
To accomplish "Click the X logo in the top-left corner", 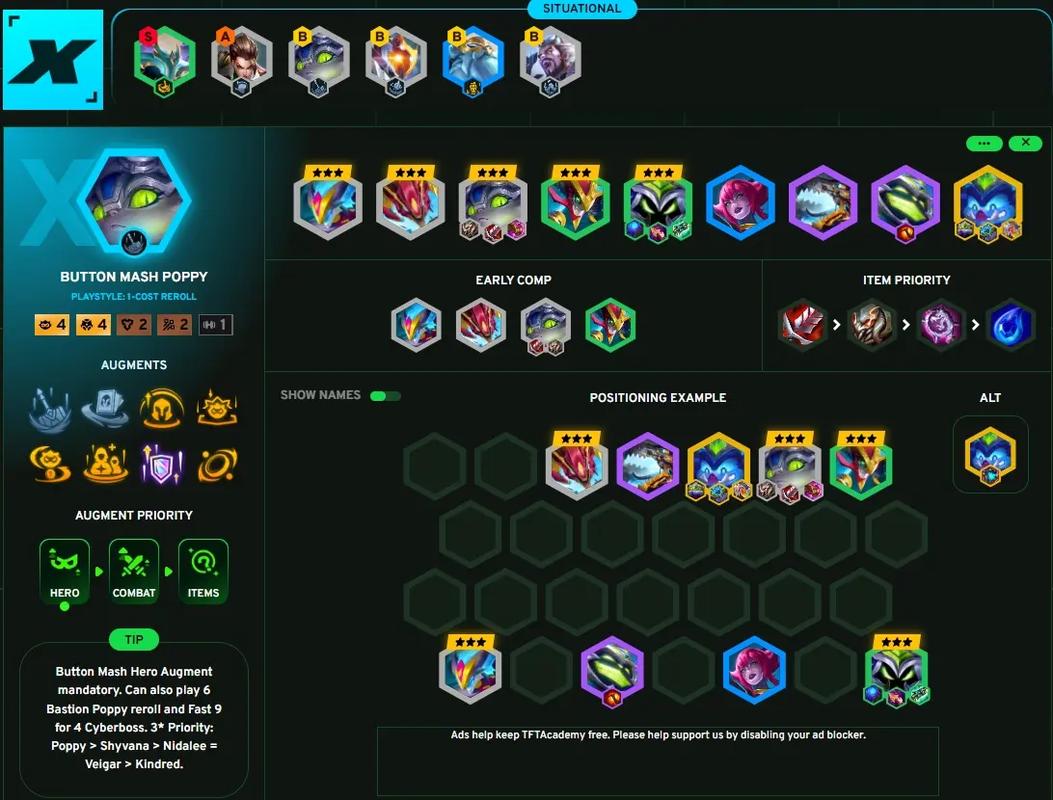I will (53, 60).
